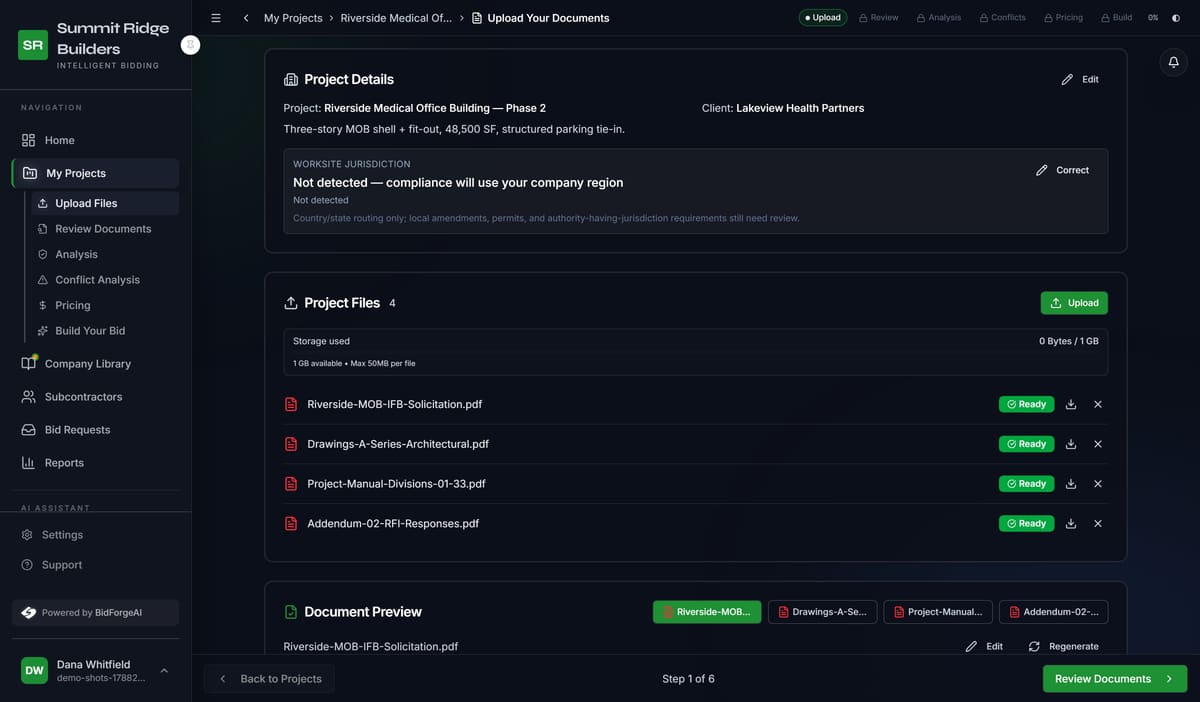
Task: Regenerate the document preview
Action: (1063, 647)
